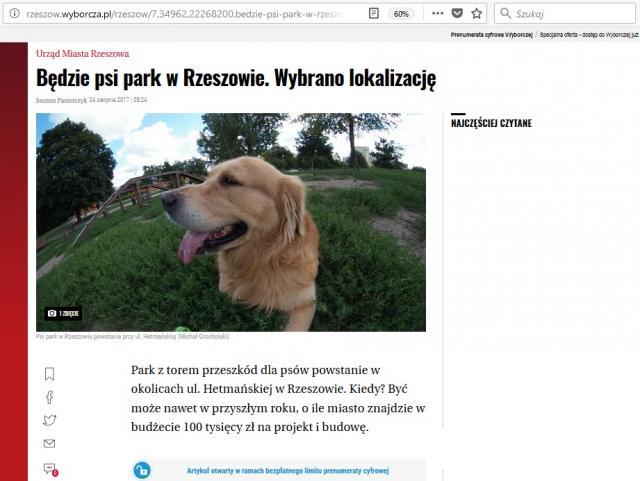Share the article on Twitter
640x481 pixels.
(50, 420)
